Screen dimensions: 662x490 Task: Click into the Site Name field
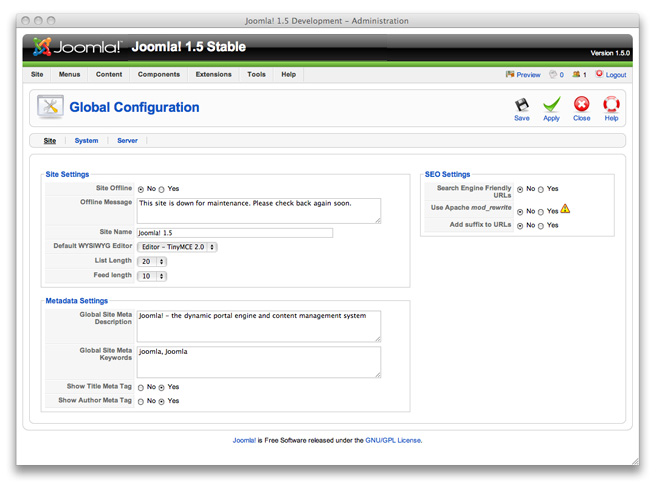click(234, 233)
